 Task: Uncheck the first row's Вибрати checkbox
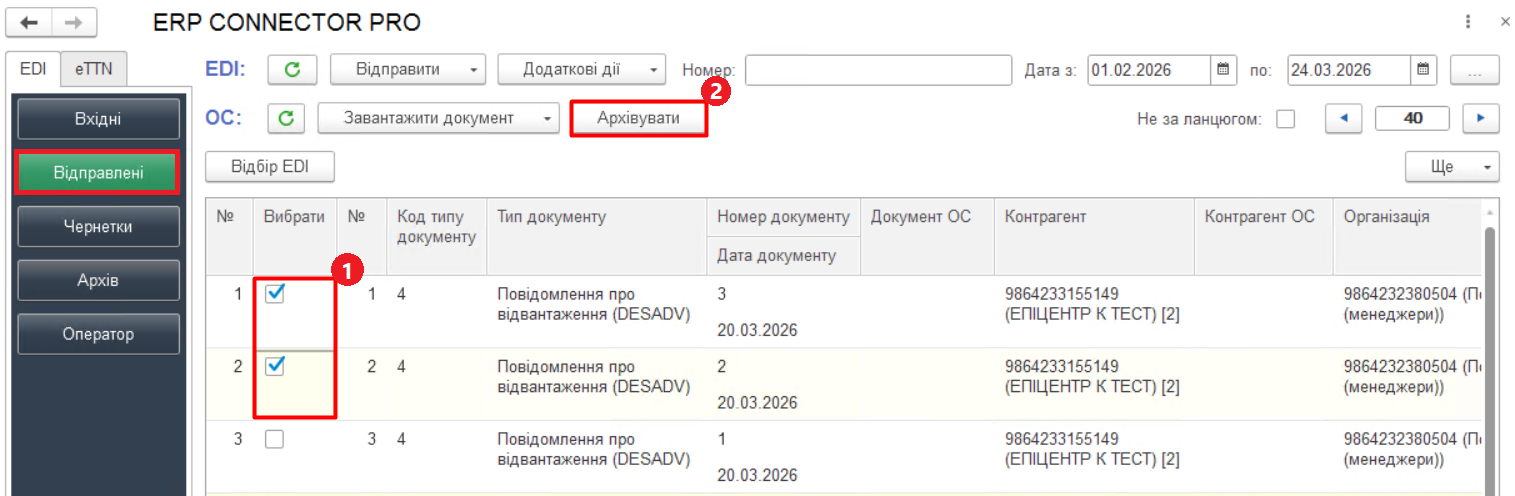(x=275, y=294)
